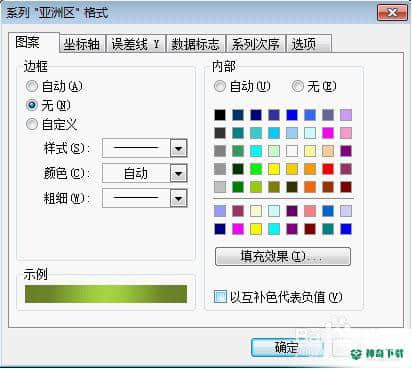The width and height of the screenshot is (412, 369).
Task: Select the indigo color swatch
Action: pyautogui.click(x=274, y=115)
